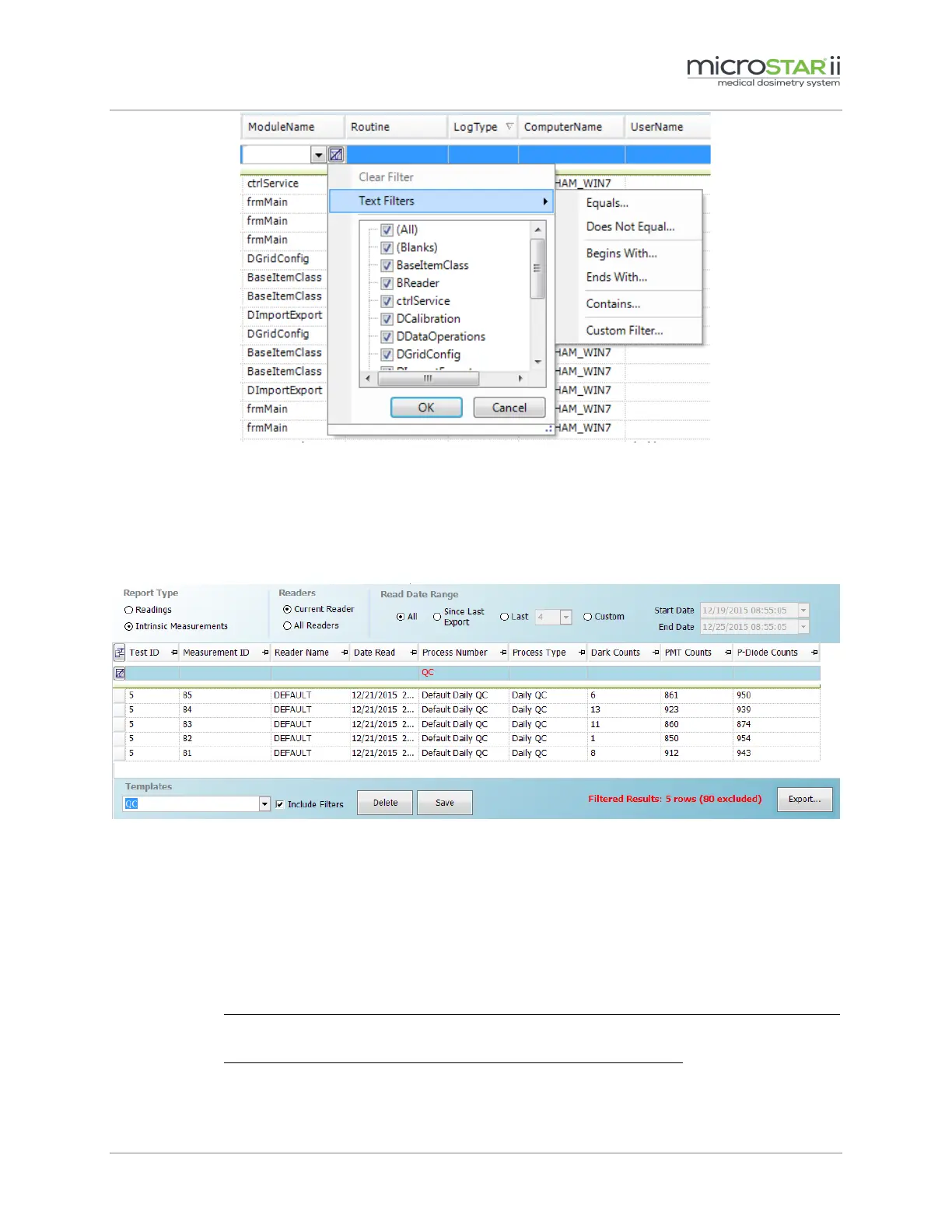Click the ComputerName column header
Screen dimensions: 952x1232
tap(572, 127)
